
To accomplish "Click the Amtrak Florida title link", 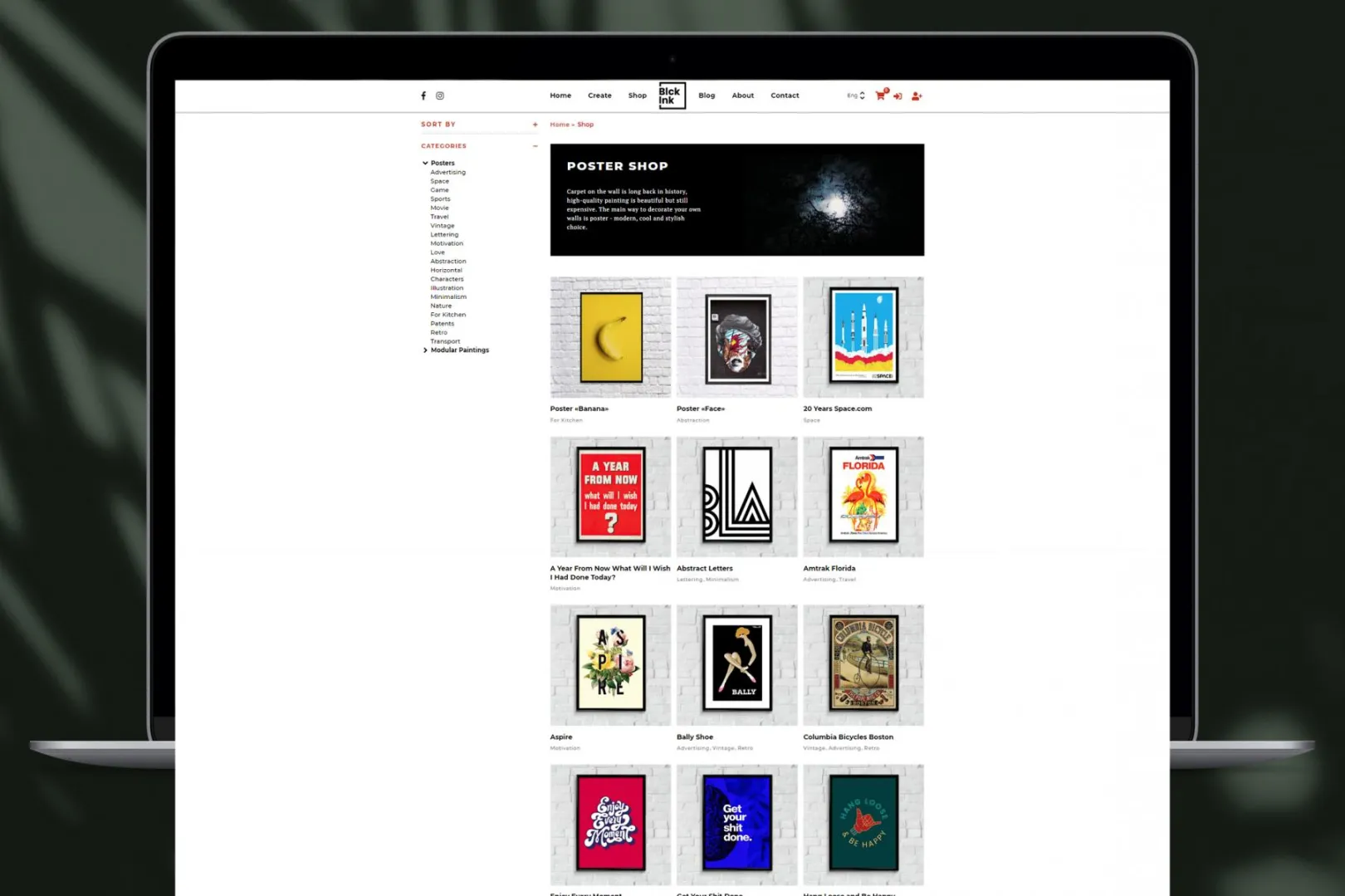I will [829, 569].
